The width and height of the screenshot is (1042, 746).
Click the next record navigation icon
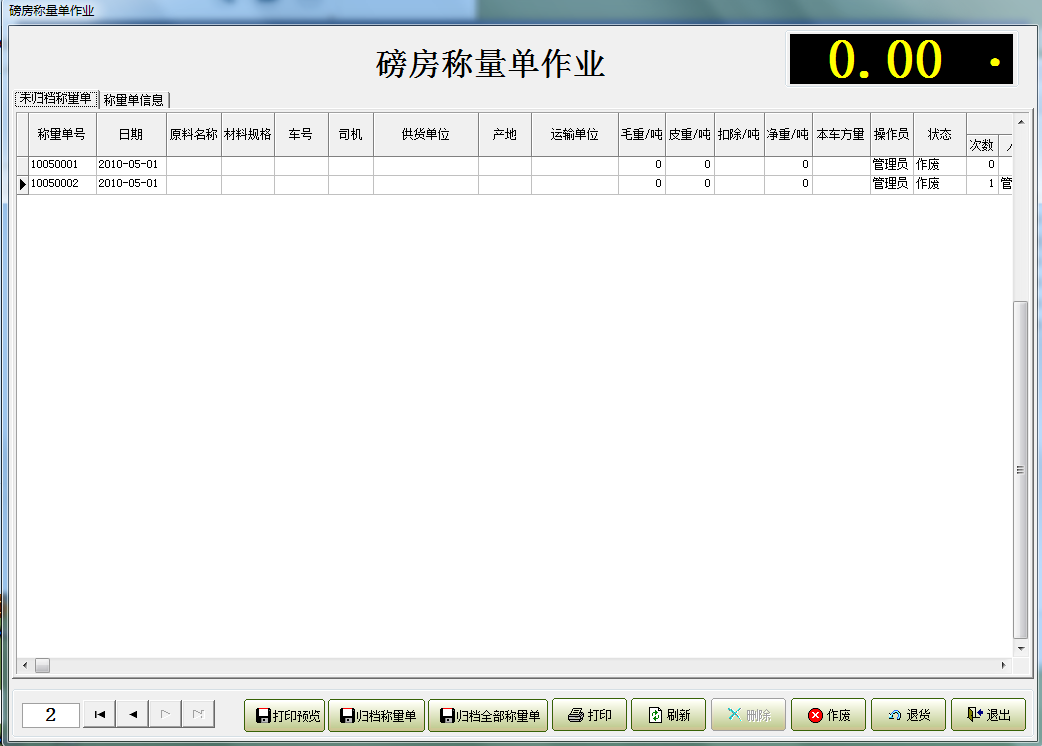click(x=165, y=713)
